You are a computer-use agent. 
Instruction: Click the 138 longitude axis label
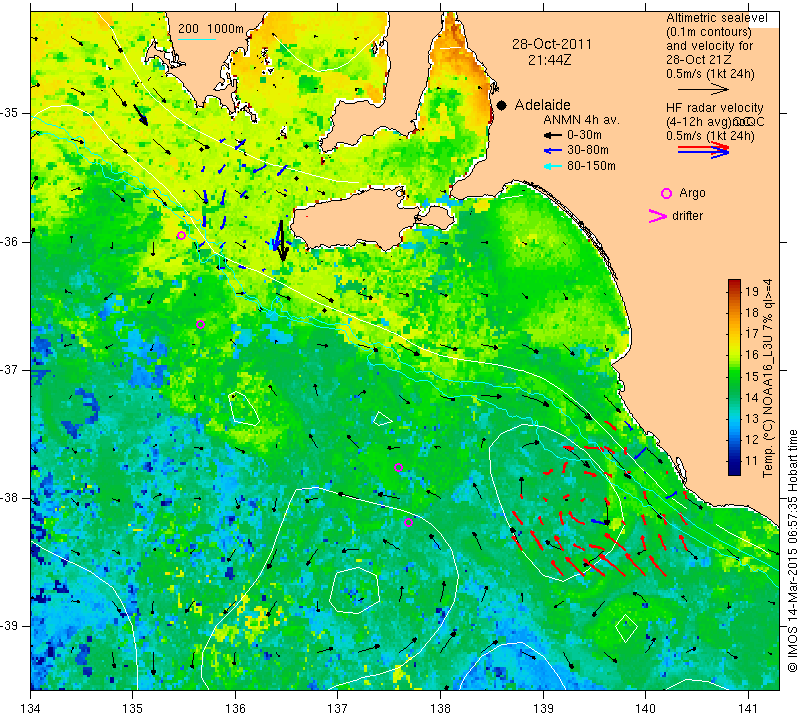point(440,708)
